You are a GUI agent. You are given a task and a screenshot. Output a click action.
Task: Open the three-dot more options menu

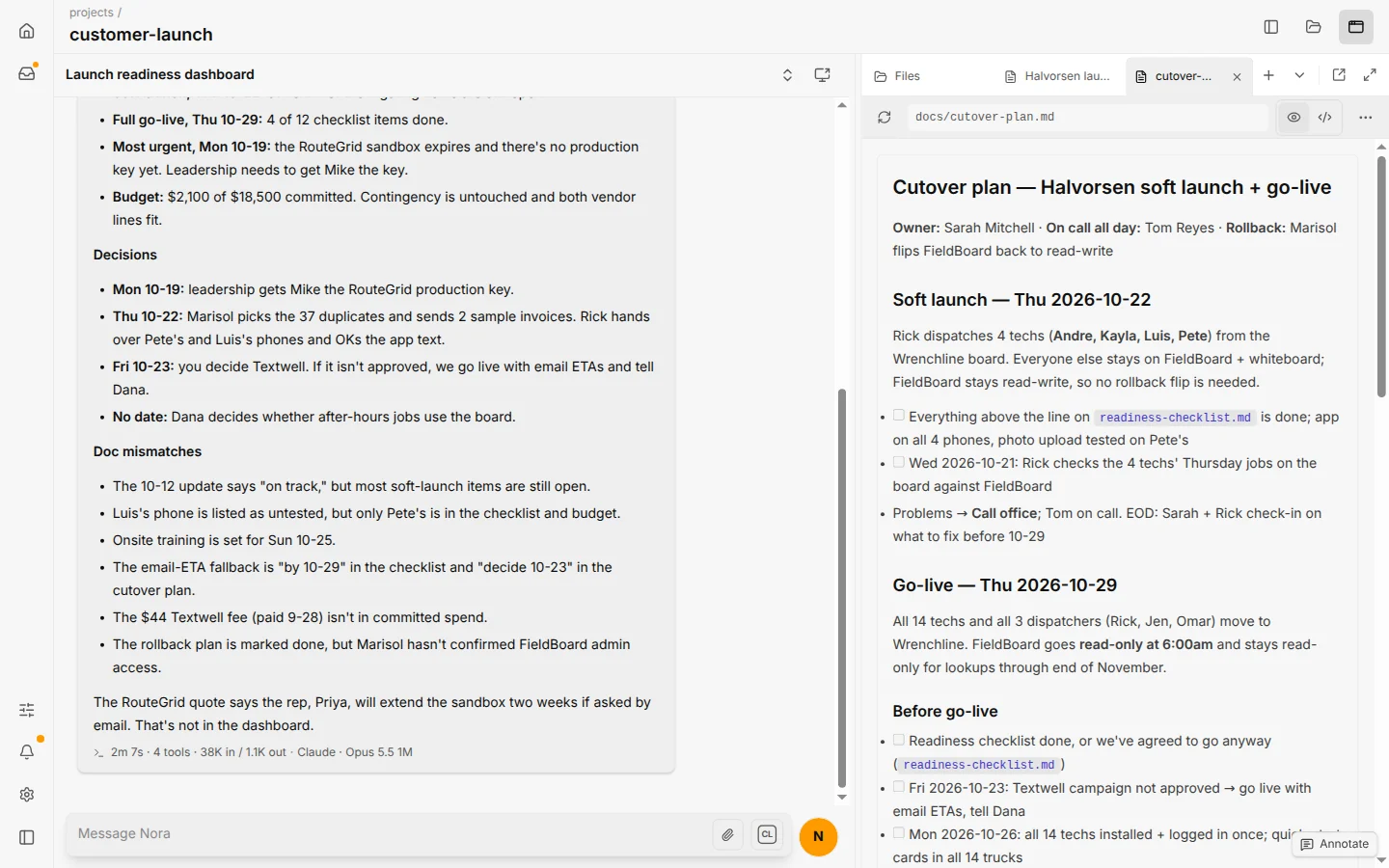click(x=1366, y=117)
